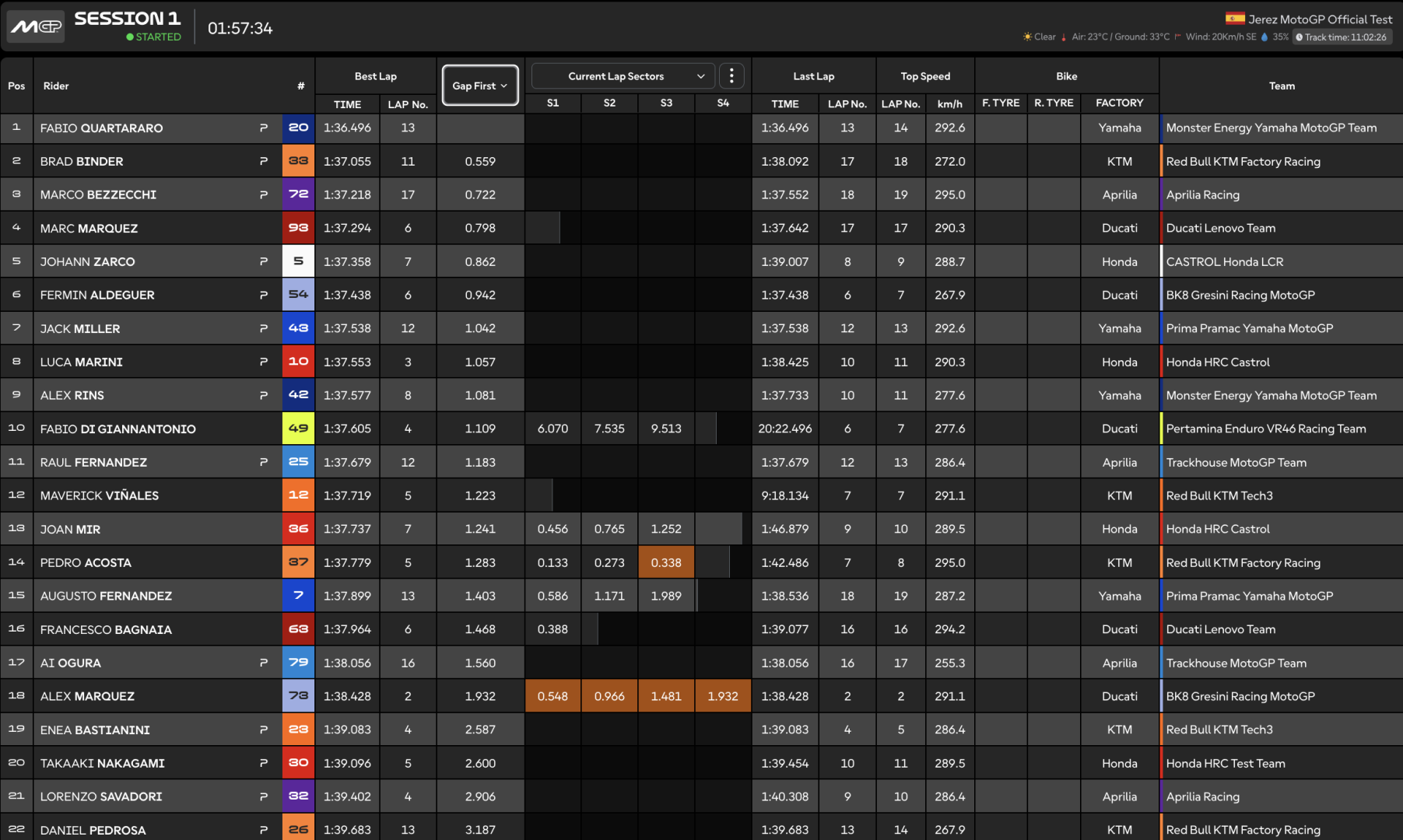Image resolution: width=1403 pixels, height=840 pixels.
Task: Click pit icon in Daniel Pedrosa row
Action: tap(264, 830)
